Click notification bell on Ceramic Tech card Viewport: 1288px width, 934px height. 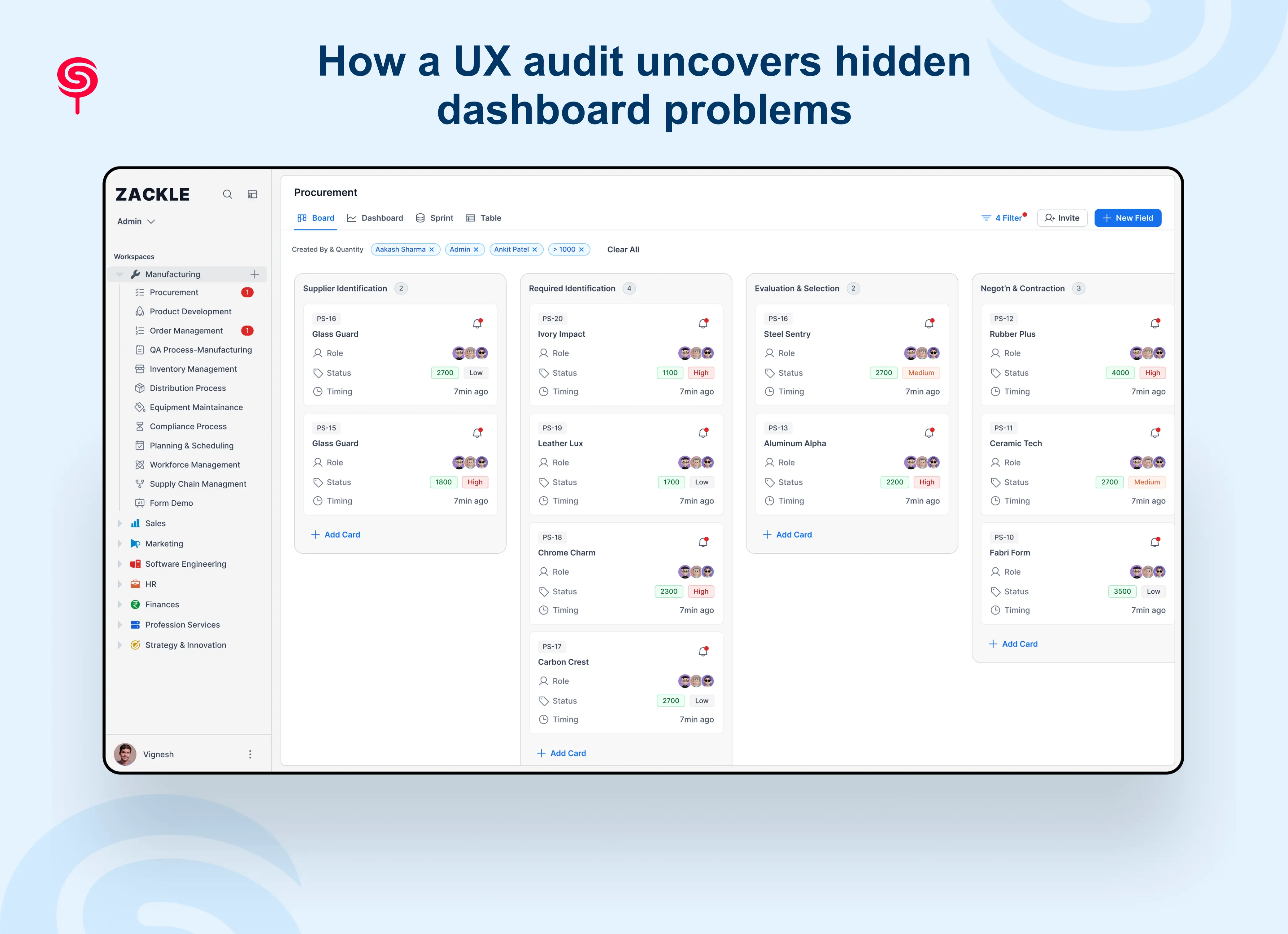(1155, 433)
